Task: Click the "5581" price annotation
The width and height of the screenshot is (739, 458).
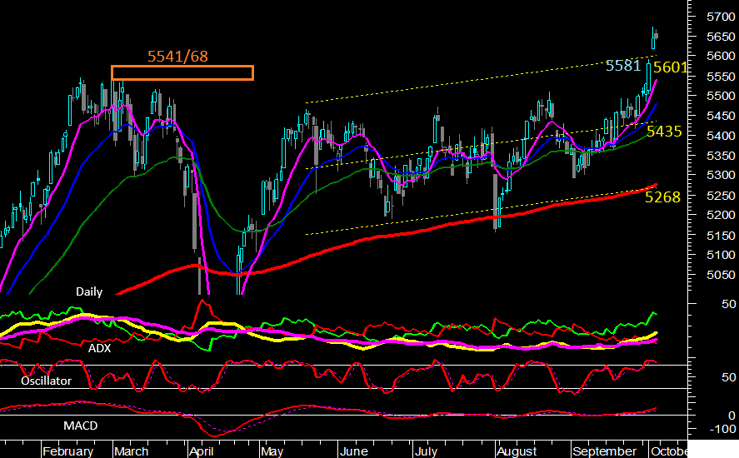Action: click(x=623, y=67)
